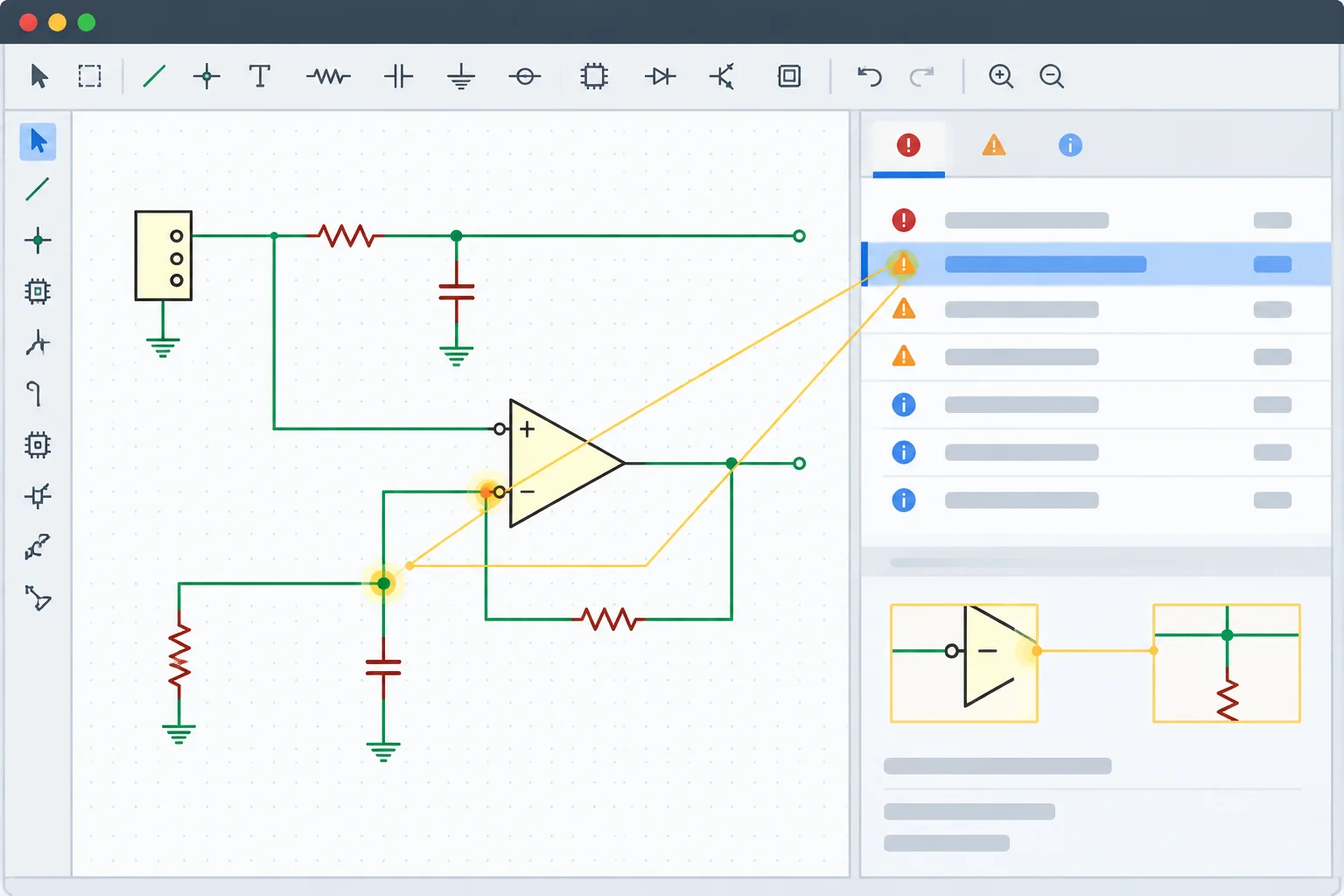This screenshot has height=896, width=1344.
Task: Select the first blue info row in list
Action: 1096,404
